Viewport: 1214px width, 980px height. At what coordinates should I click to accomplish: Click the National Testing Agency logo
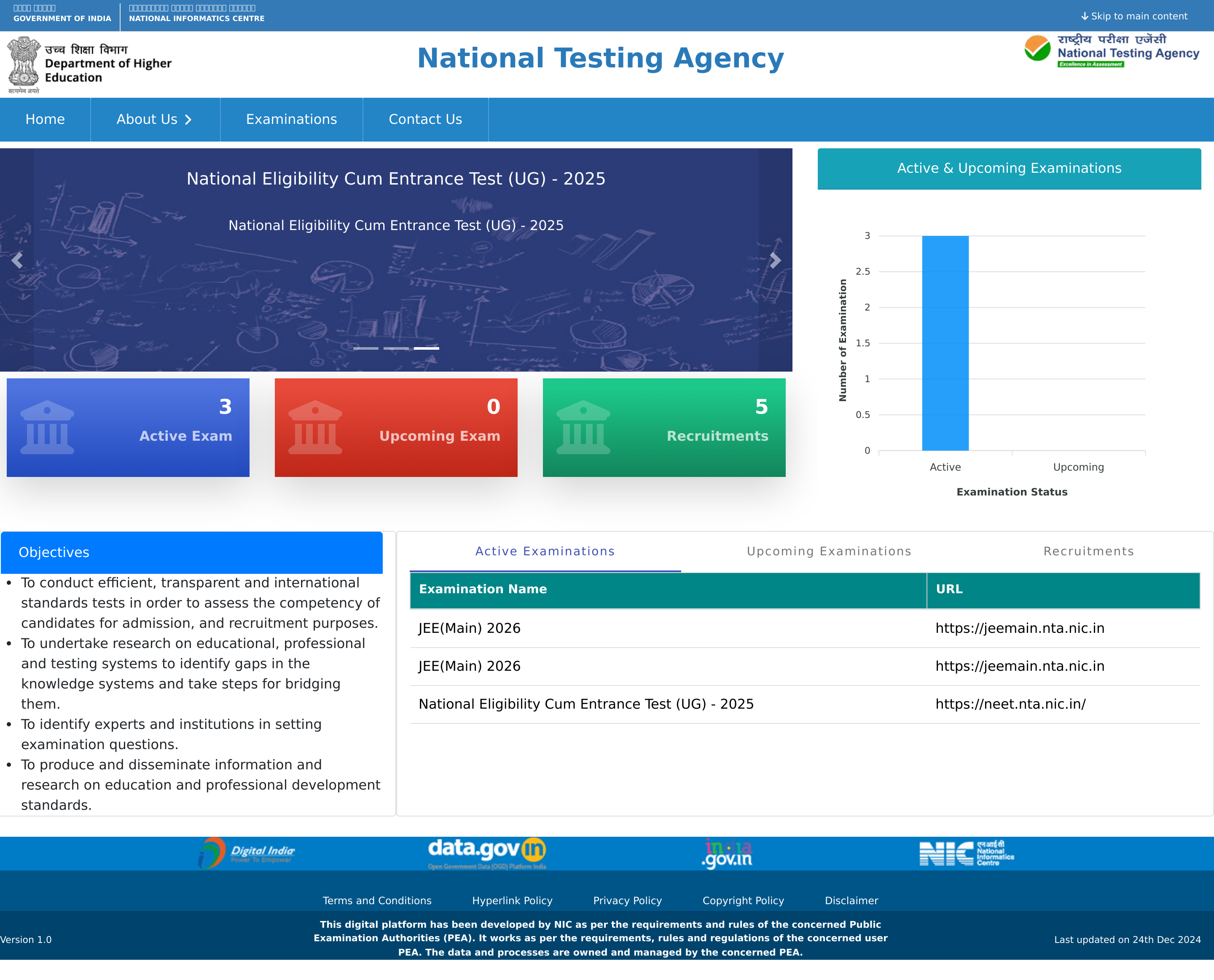tap(1111, 51)
